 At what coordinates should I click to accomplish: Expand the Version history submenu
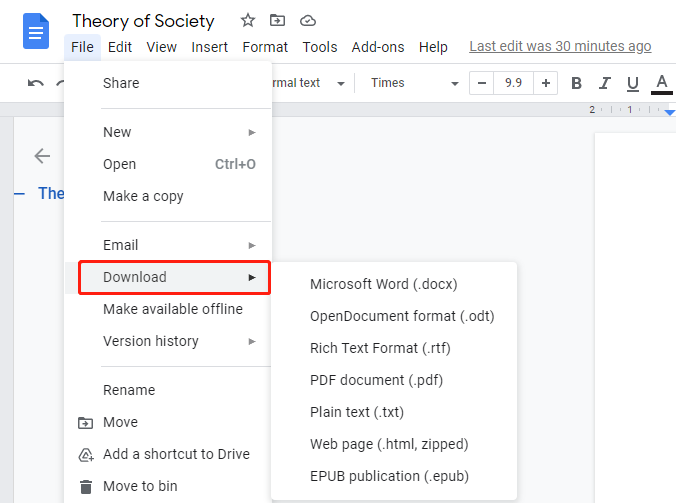pyautogui.click(x=168, y=341)
